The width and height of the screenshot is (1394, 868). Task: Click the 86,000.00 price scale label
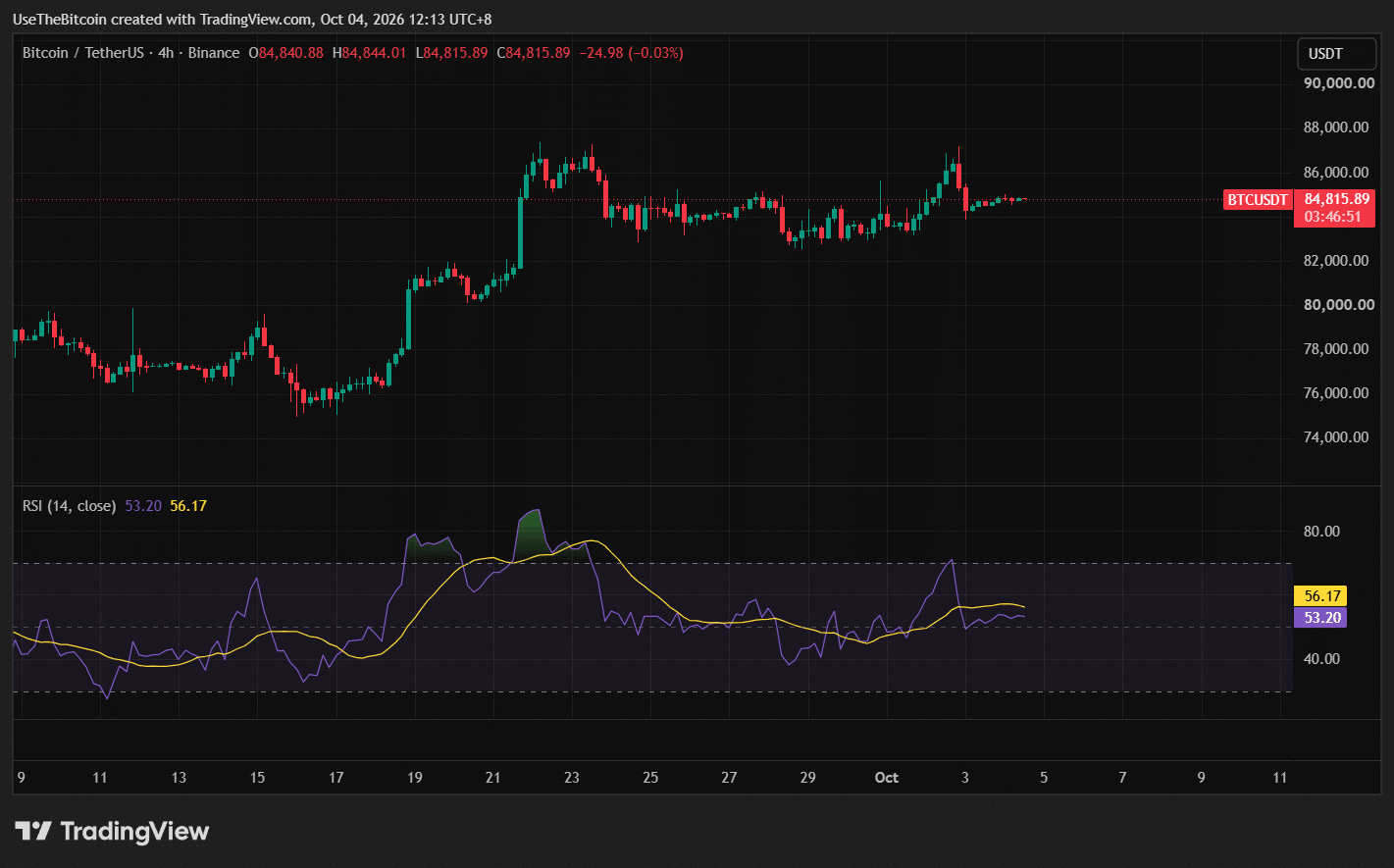coord(1338,173)
